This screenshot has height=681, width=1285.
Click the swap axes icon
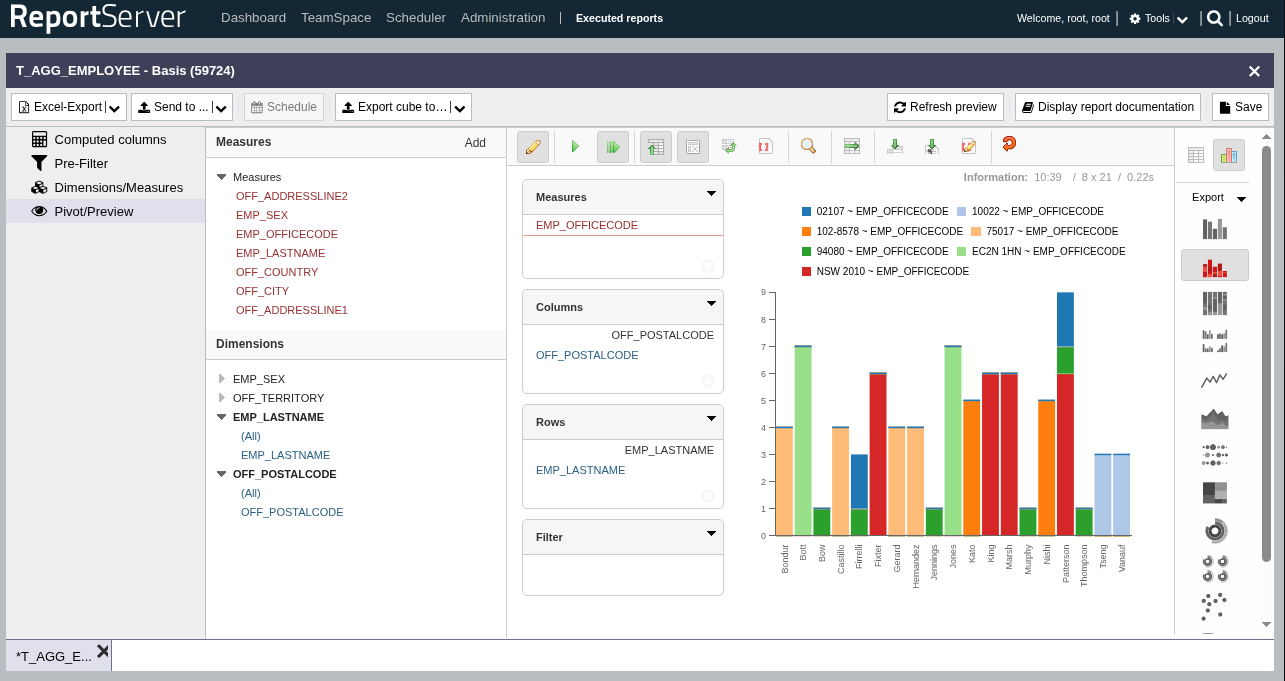(729, 147)
